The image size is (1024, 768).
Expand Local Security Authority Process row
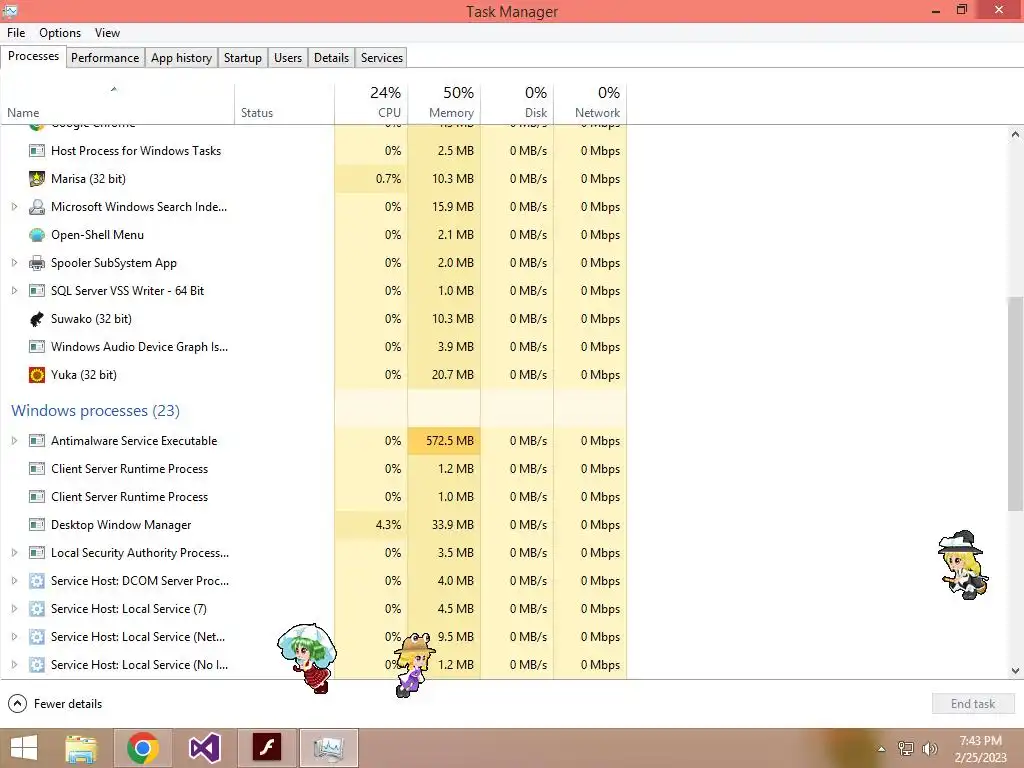(x=14, y=552)
